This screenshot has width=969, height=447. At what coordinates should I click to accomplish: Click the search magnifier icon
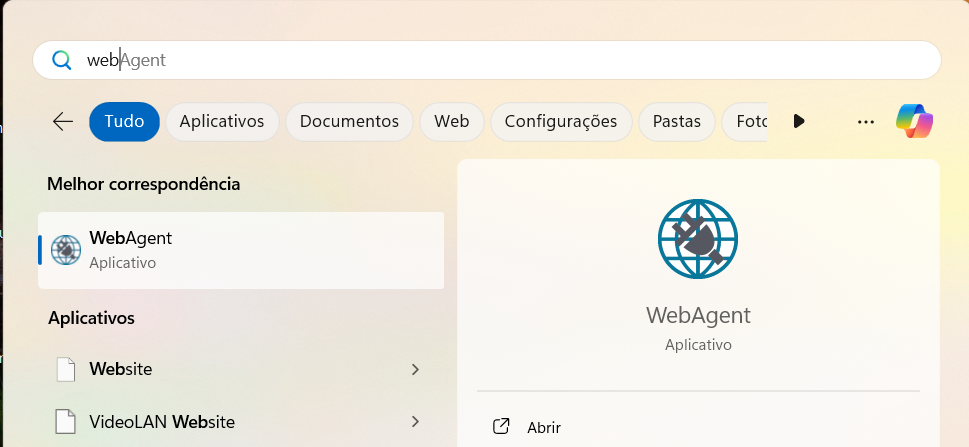point(62,60)
